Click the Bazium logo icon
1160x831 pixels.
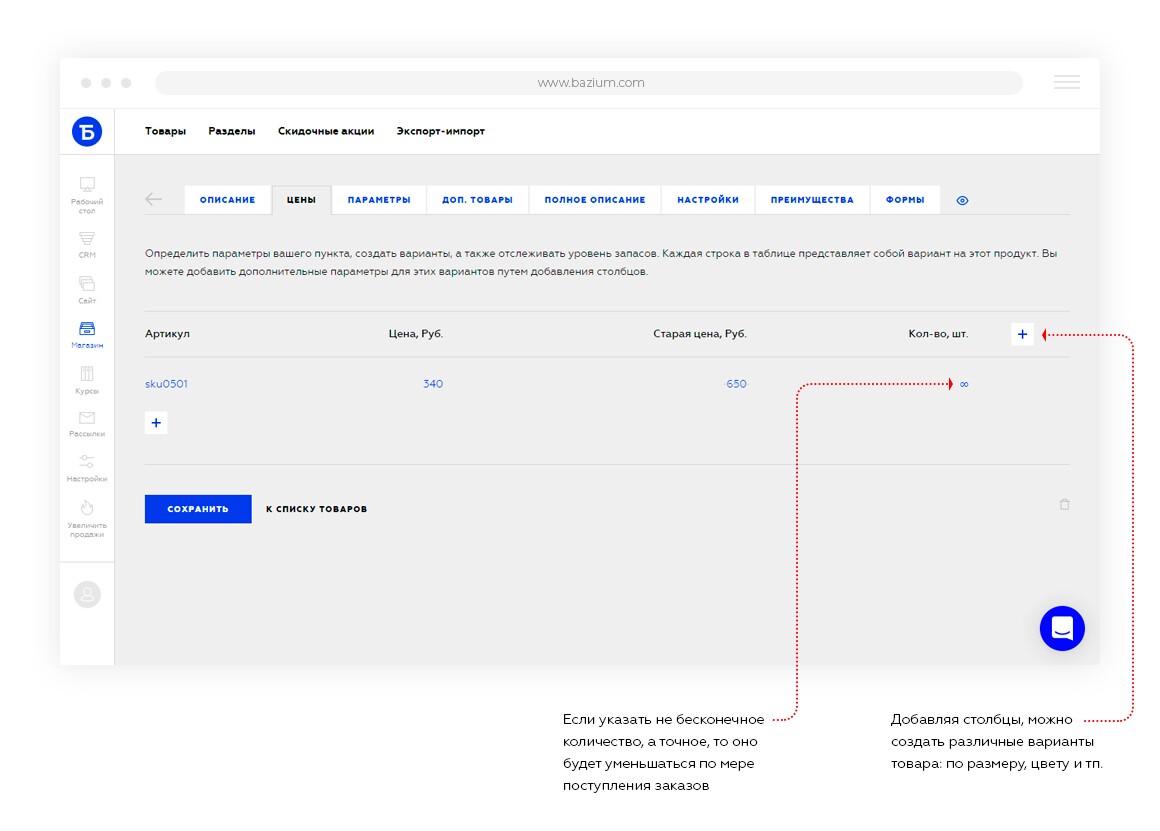coord(87,132)
